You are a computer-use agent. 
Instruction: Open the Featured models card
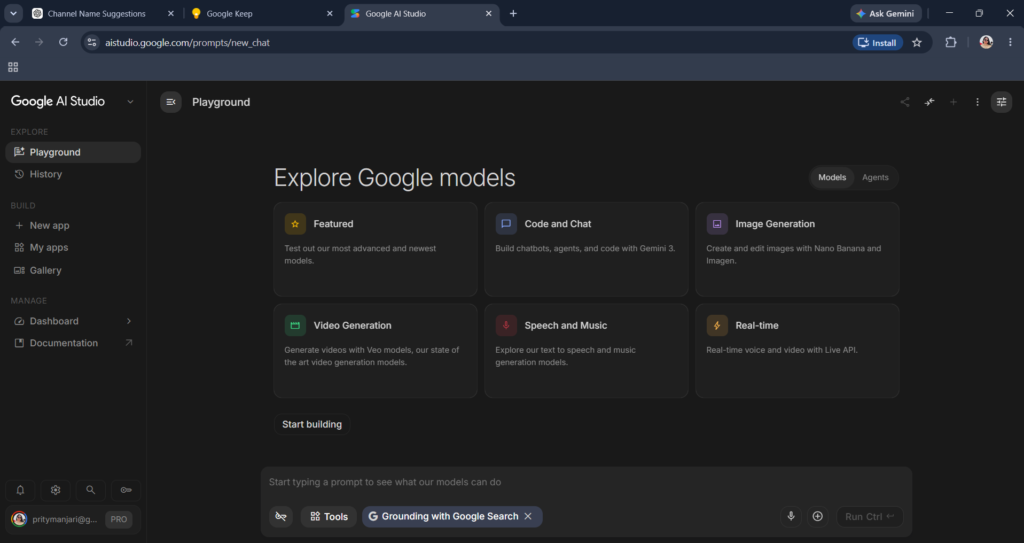point(376,250)
